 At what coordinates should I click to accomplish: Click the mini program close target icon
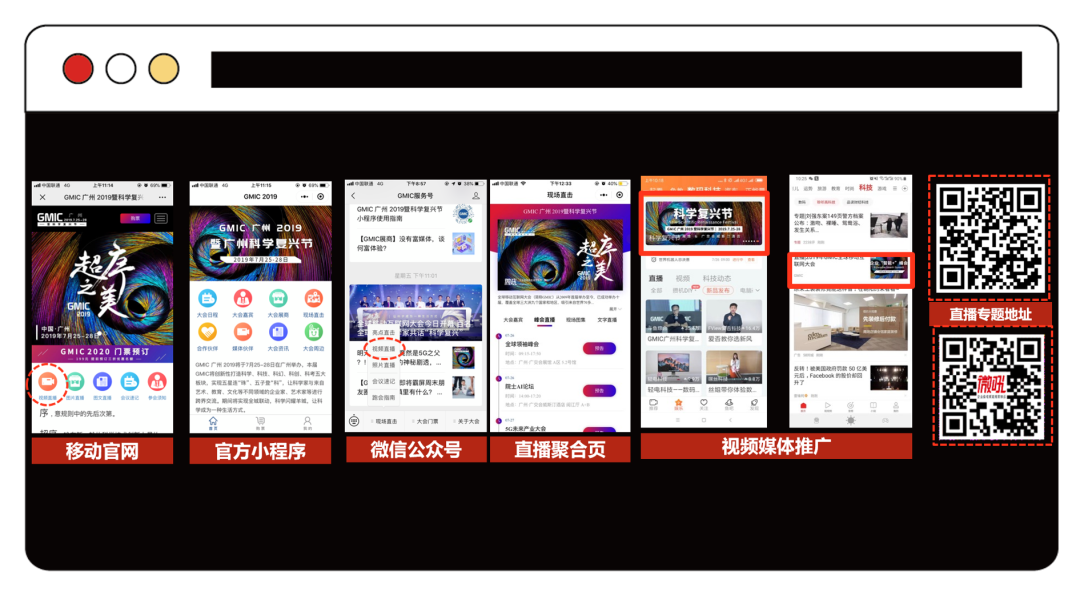[x=320, y=196]
